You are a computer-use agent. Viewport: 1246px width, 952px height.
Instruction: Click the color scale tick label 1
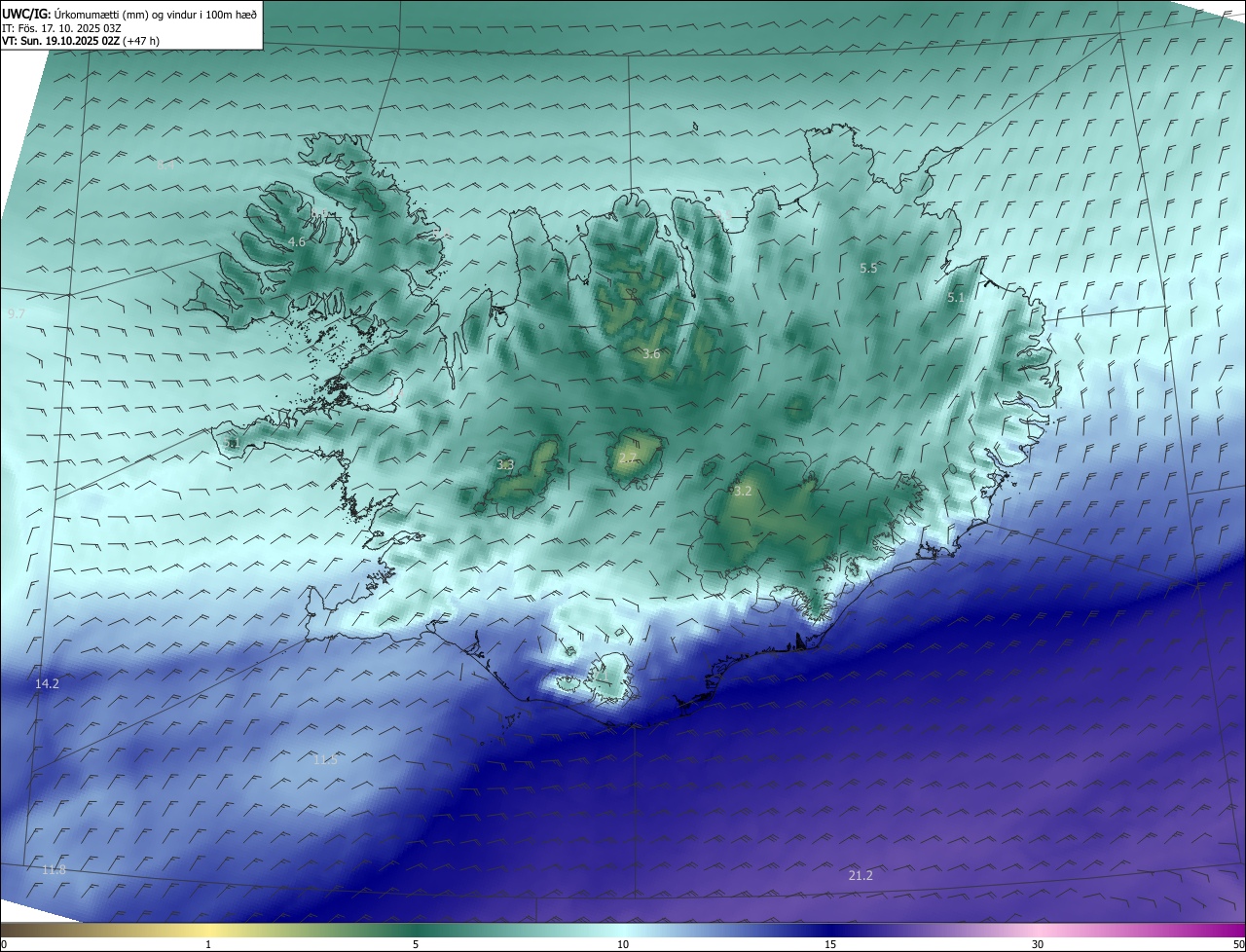(209, 944)
